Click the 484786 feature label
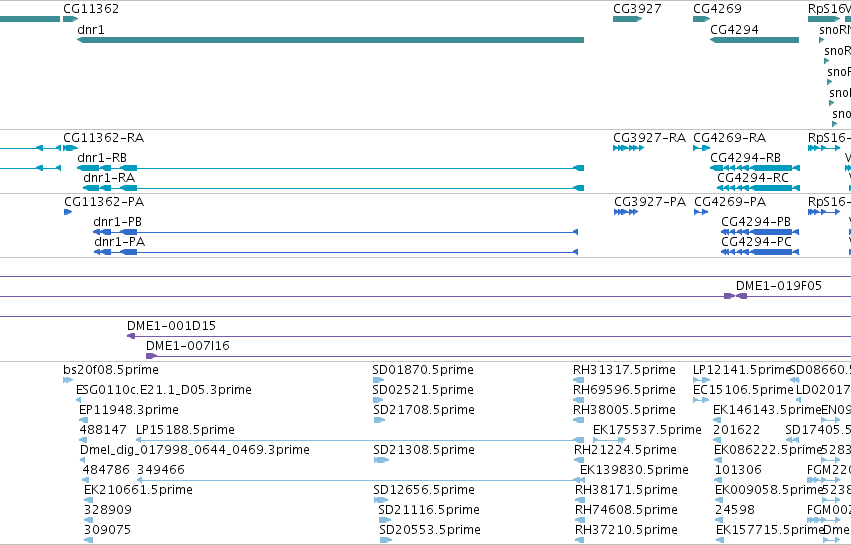 tap(106, 470)
